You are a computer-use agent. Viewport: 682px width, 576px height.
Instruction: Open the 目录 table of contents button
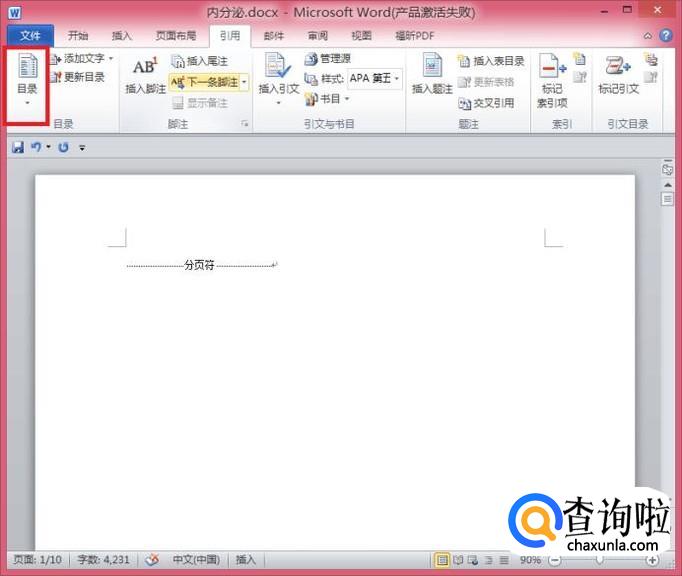27,81
